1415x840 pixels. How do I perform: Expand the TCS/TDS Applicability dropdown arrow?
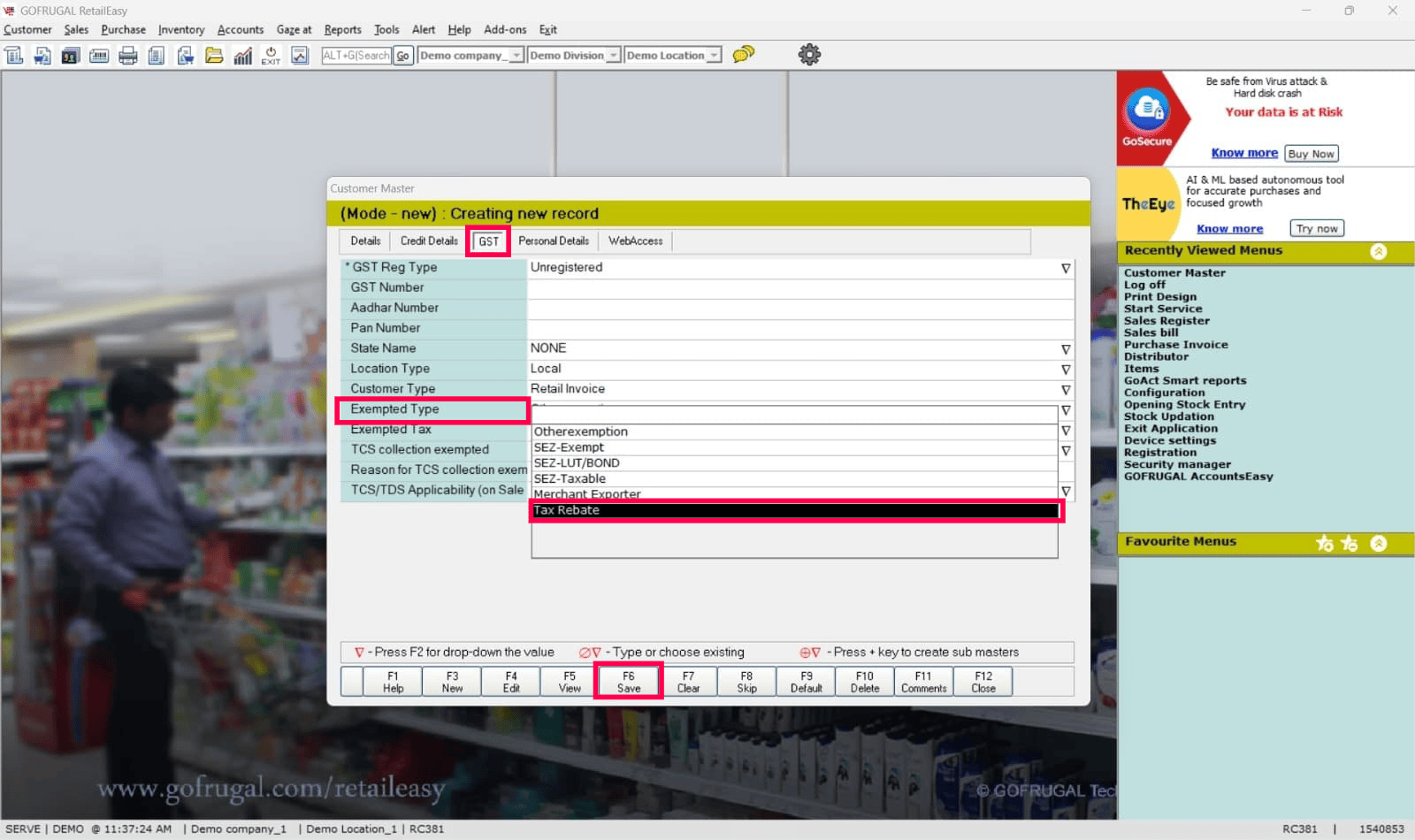(1066, 491)
